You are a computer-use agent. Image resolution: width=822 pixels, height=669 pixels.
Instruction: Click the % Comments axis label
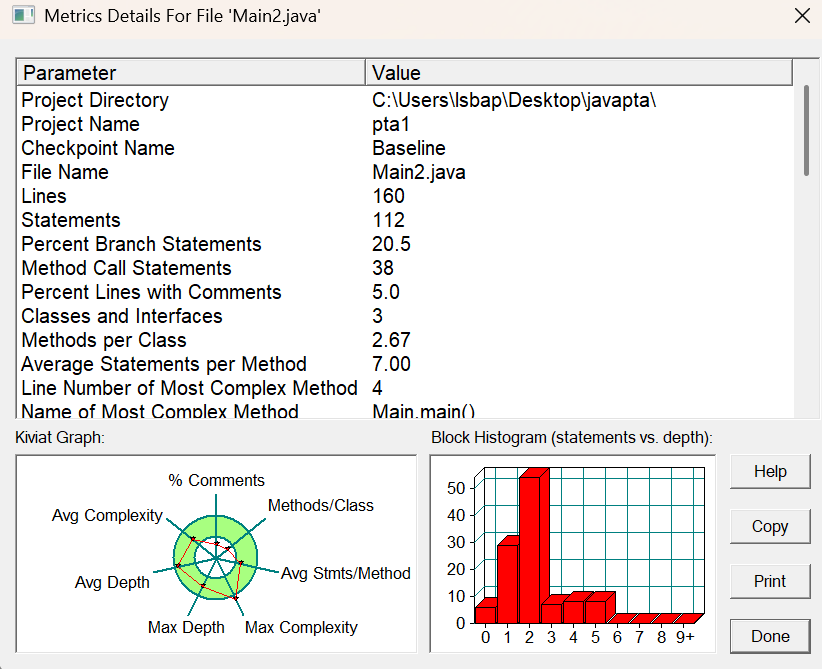pos(216,480)
